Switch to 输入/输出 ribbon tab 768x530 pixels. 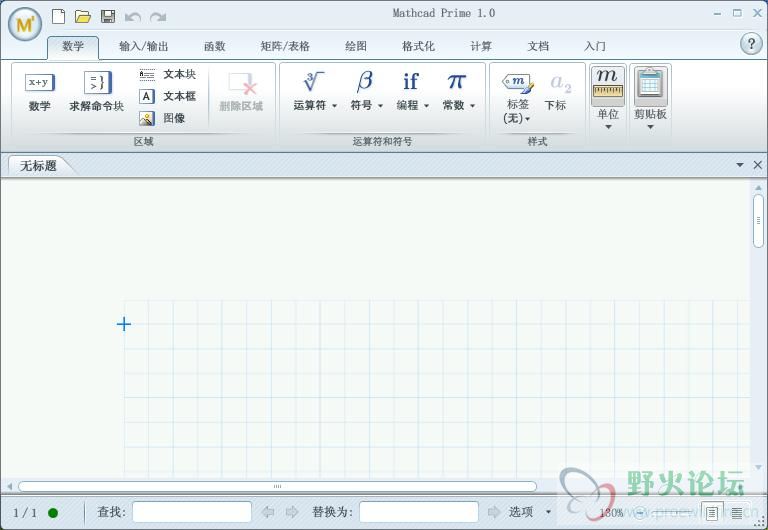tap(144, 47)
